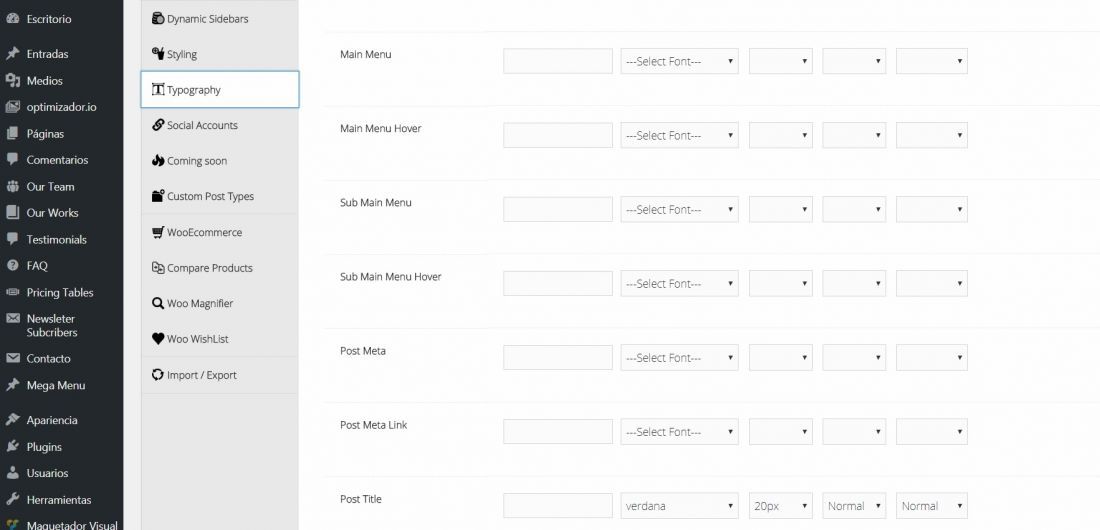Click the Main Menu Hover color field
1100x530 pixels.
558,135
